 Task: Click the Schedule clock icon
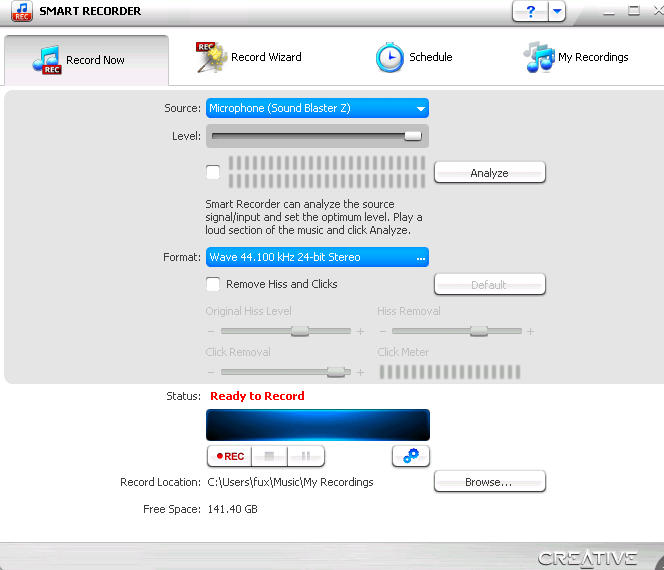click(389, 58)
